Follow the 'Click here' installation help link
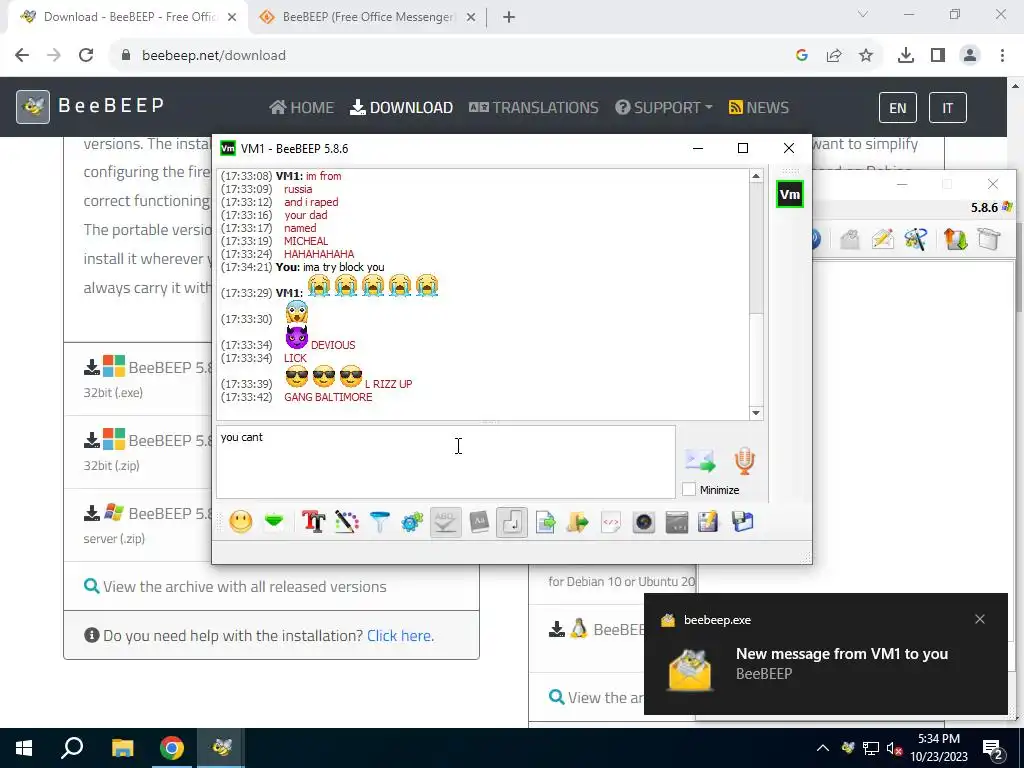This screenshot has width=1024, height=768. pyautogui.click(x=400, y=635)
